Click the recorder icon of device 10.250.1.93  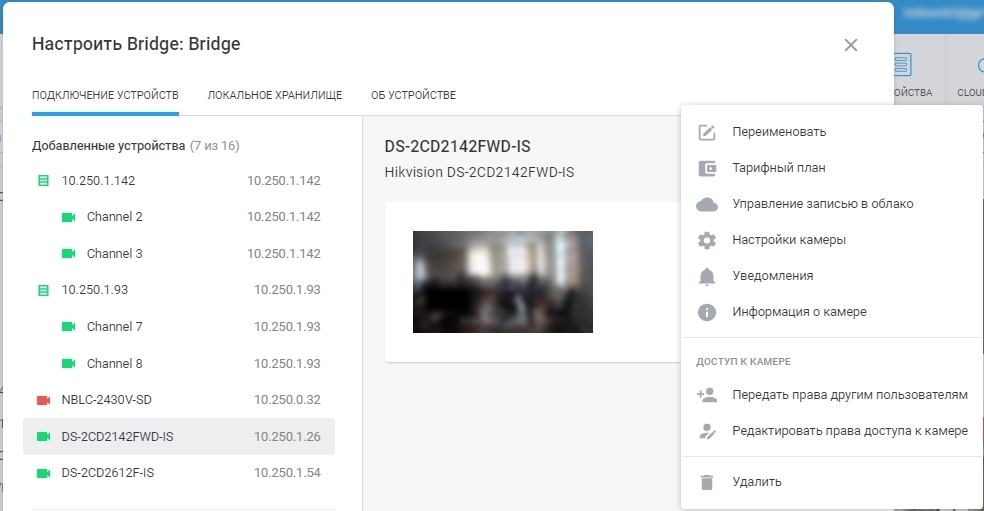(43, 290)
